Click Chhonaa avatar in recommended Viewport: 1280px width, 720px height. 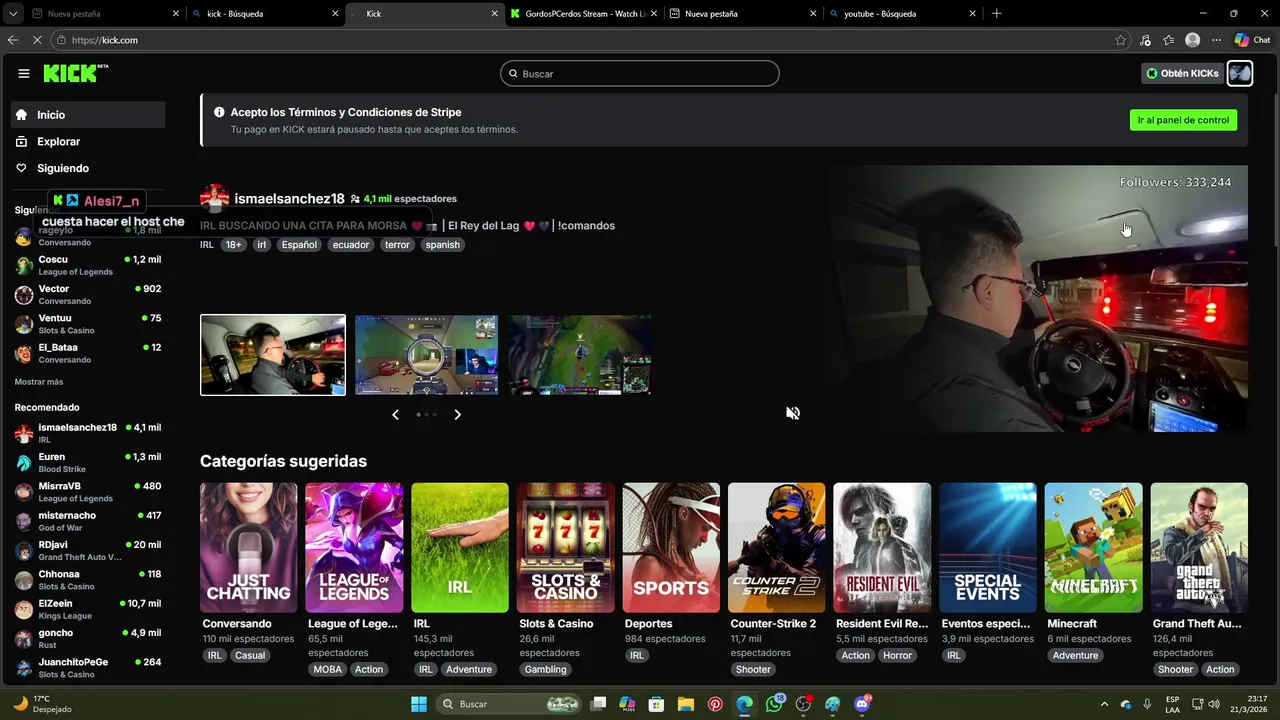click(24, 580)
